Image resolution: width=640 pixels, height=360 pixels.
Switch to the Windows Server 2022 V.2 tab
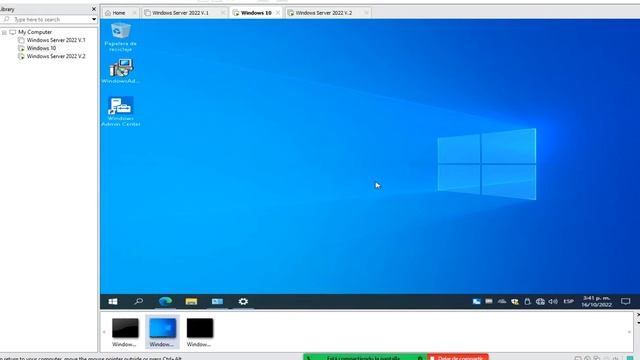(324, 13)
